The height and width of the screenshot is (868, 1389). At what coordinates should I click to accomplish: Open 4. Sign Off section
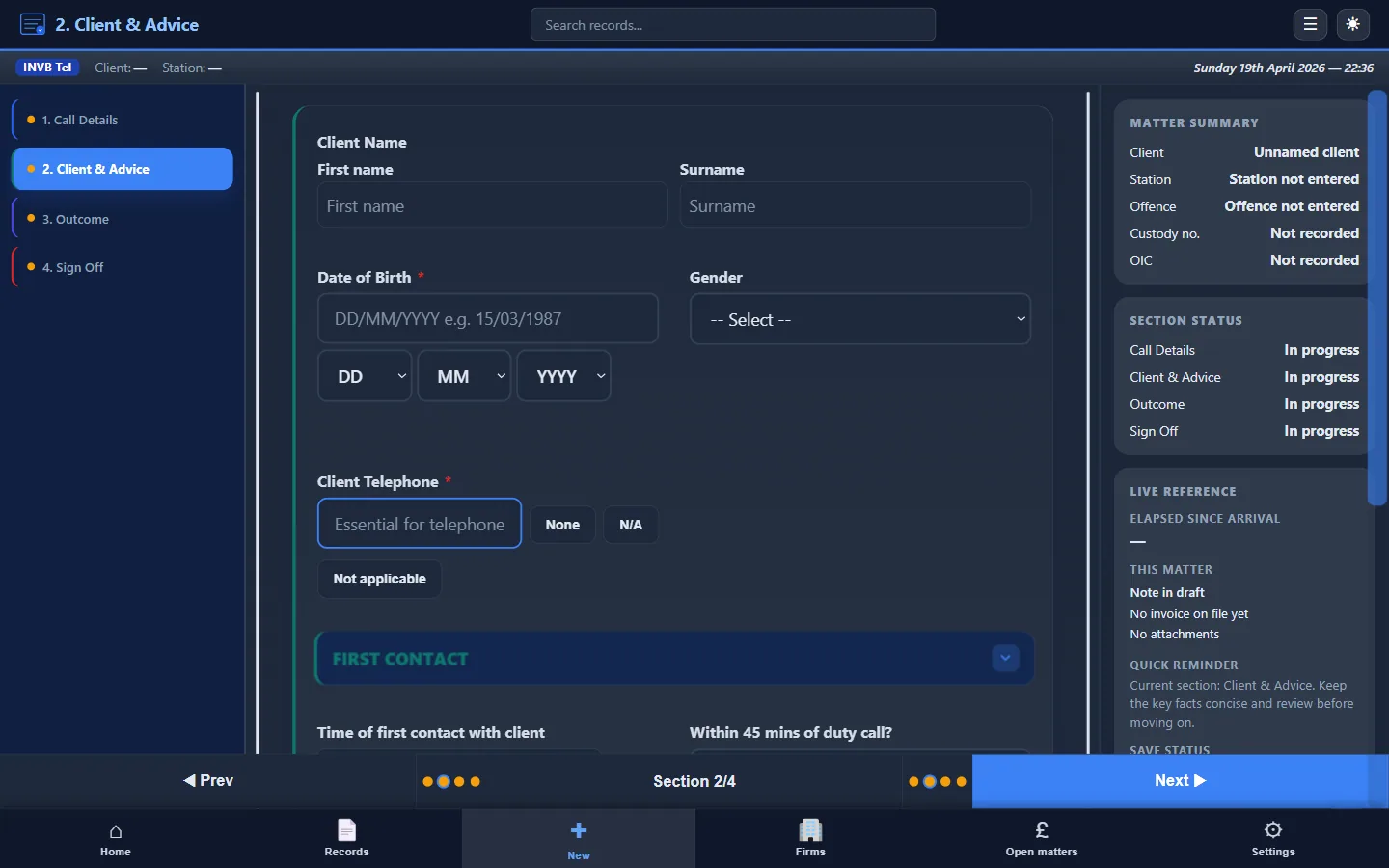pos(123,267)
